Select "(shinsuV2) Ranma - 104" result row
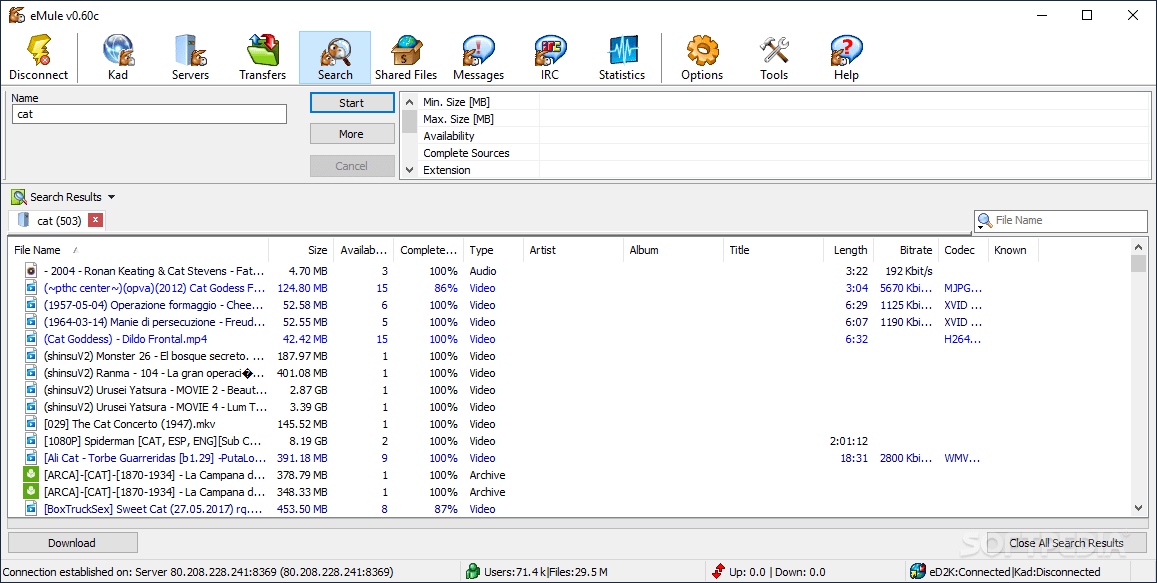This screenshot has height=583, width=1157. (569, 373)
